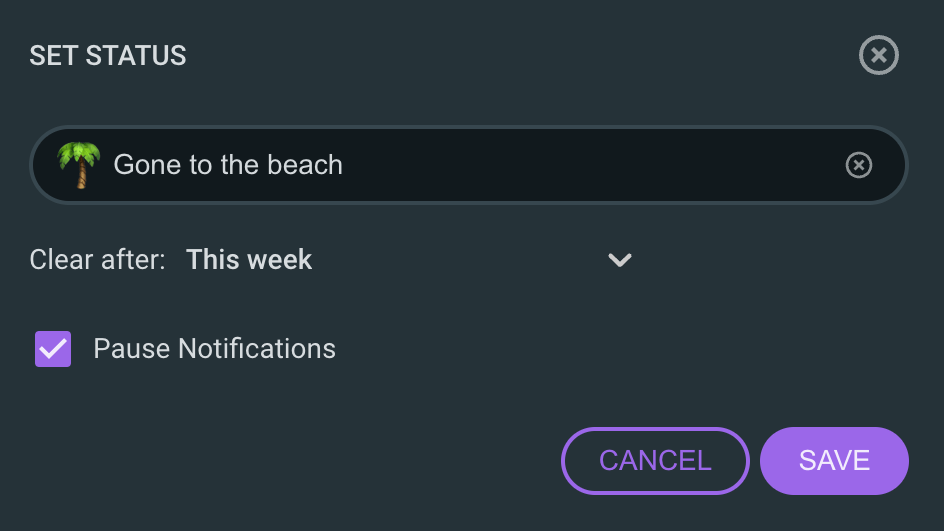This screenshot has height=531, width=944.
Task: Focus the "Gone to the beach" status field
Action: click(450, 165)
